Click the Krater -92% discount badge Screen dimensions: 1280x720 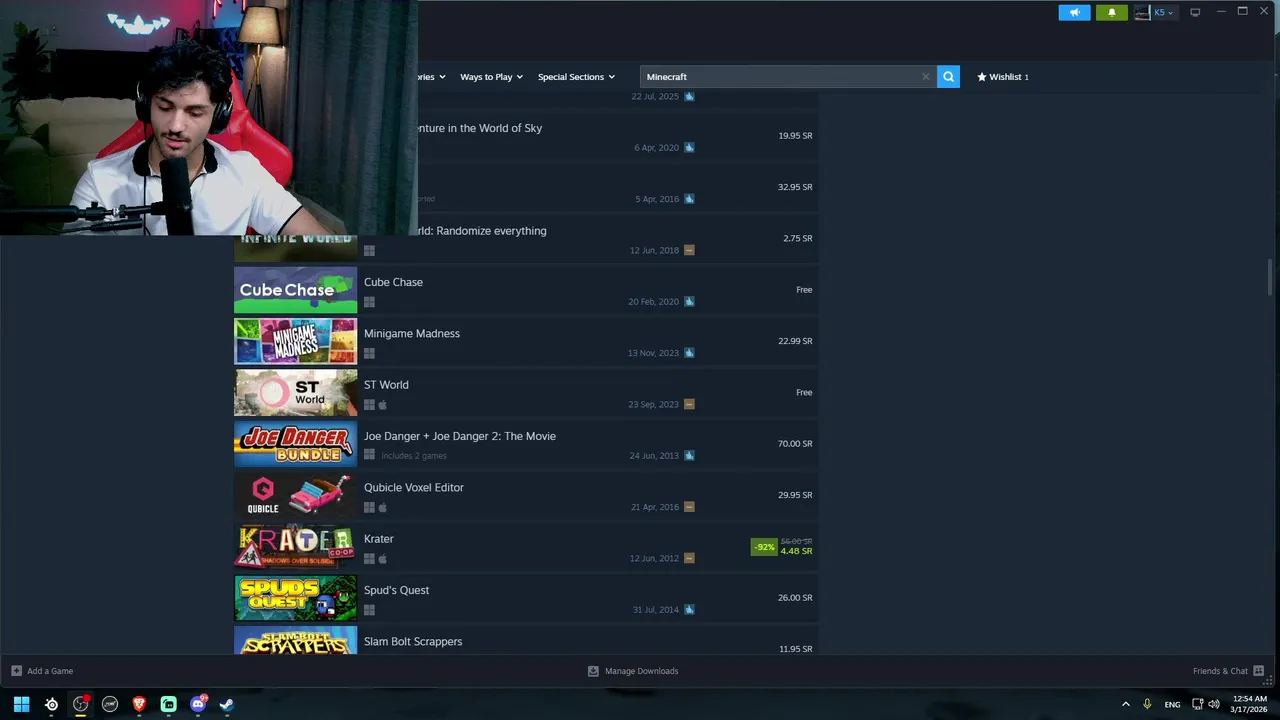pos(764,547)
